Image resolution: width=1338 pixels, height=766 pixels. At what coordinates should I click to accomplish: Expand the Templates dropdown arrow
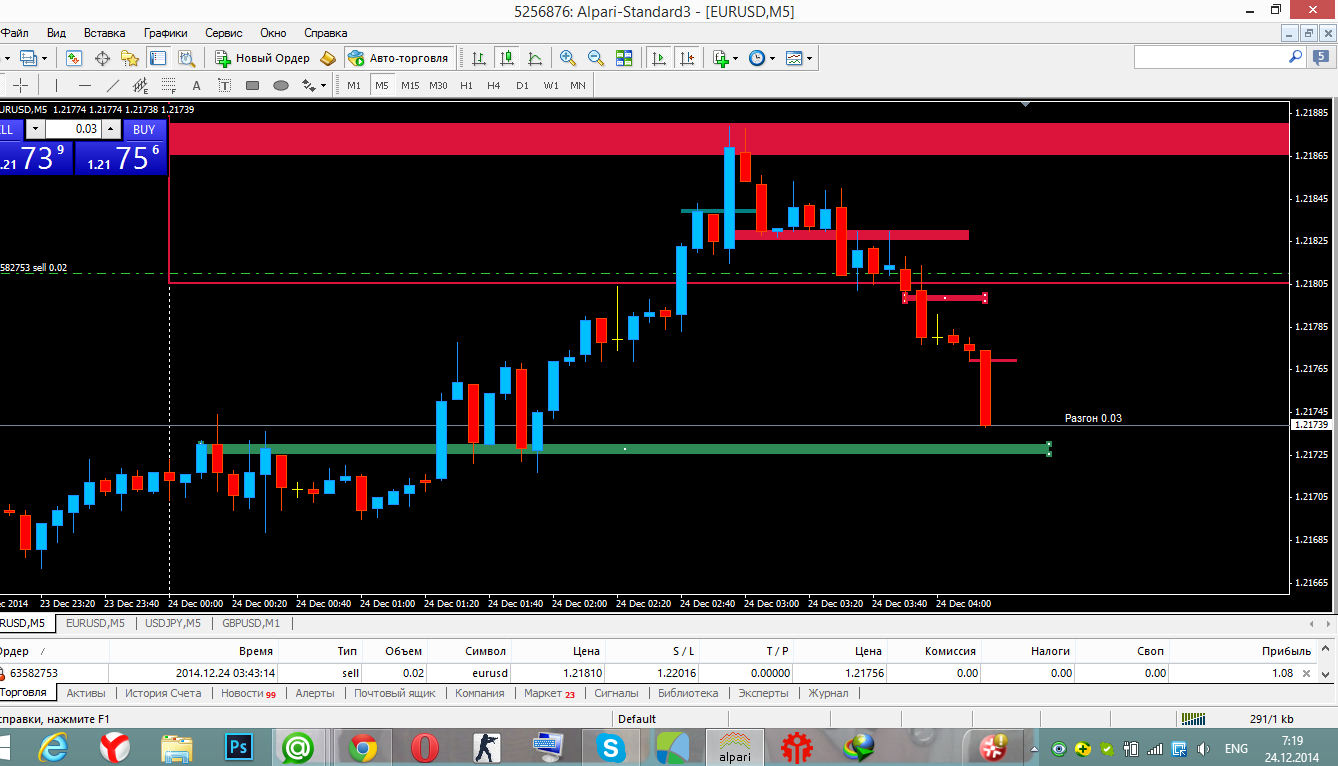coord(809,58)
